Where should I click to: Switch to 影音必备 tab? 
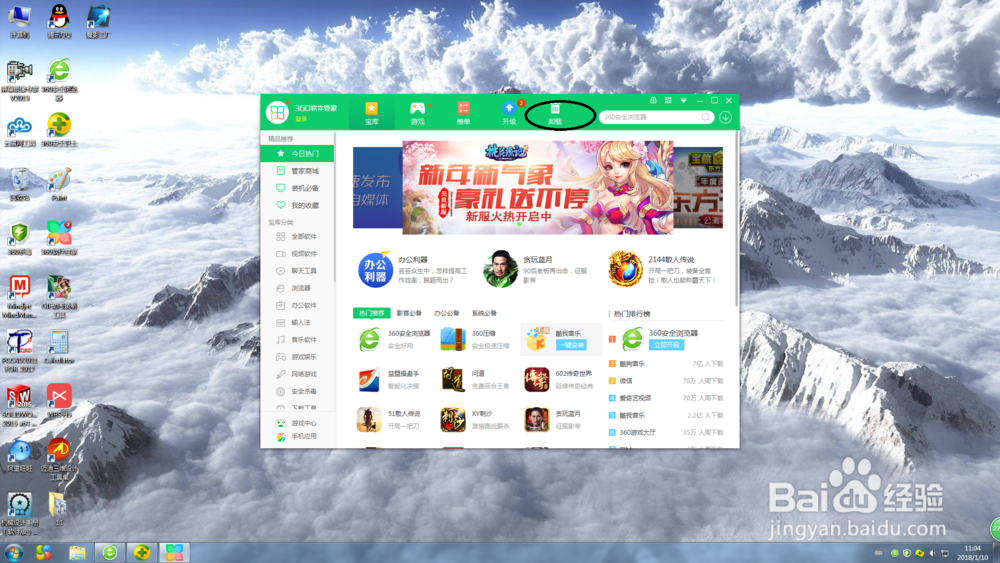tap(409, 313)
